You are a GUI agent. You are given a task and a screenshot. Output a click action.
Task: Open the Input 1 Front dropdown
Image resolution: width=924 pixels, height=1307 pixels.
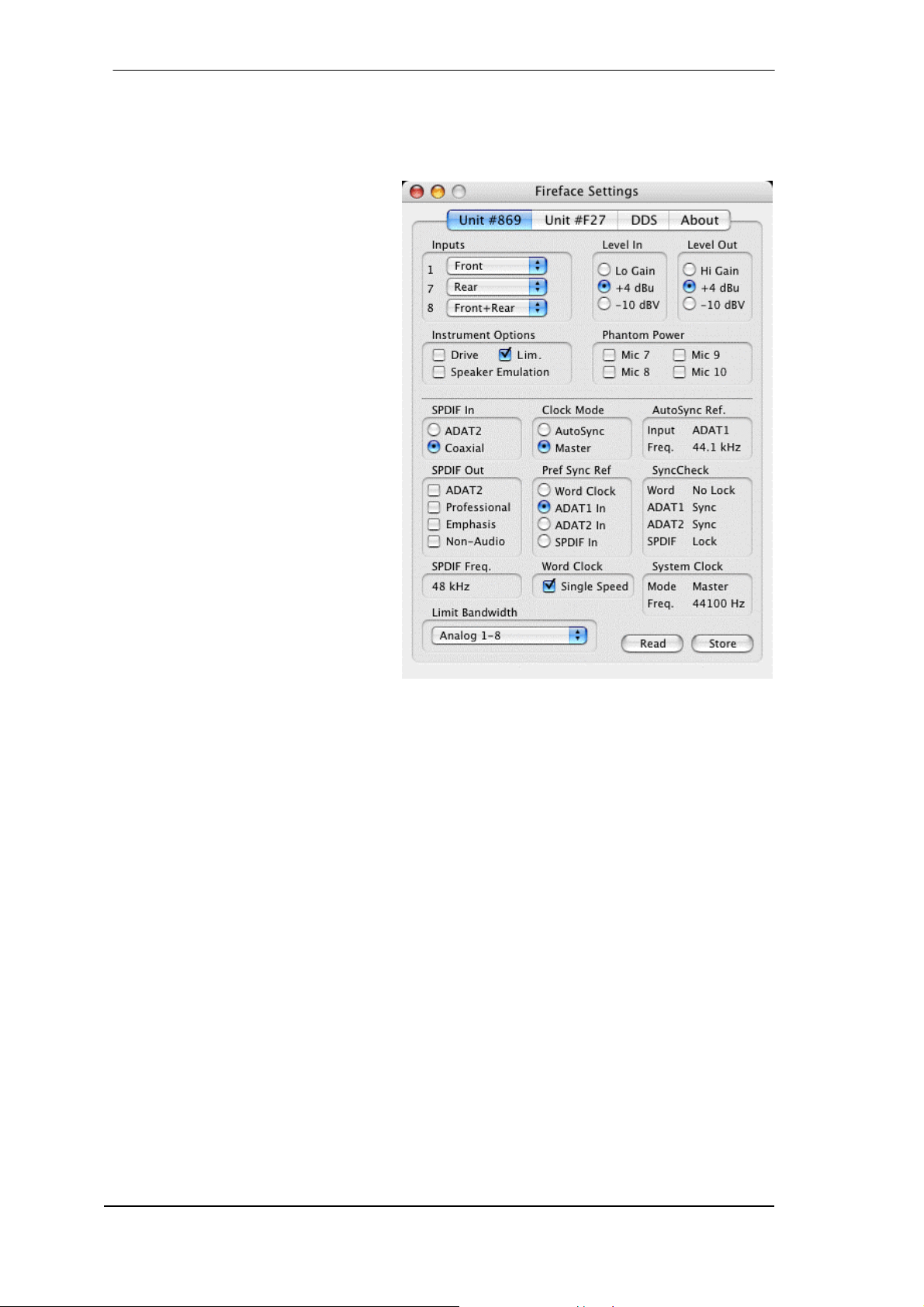pos(497,266)
